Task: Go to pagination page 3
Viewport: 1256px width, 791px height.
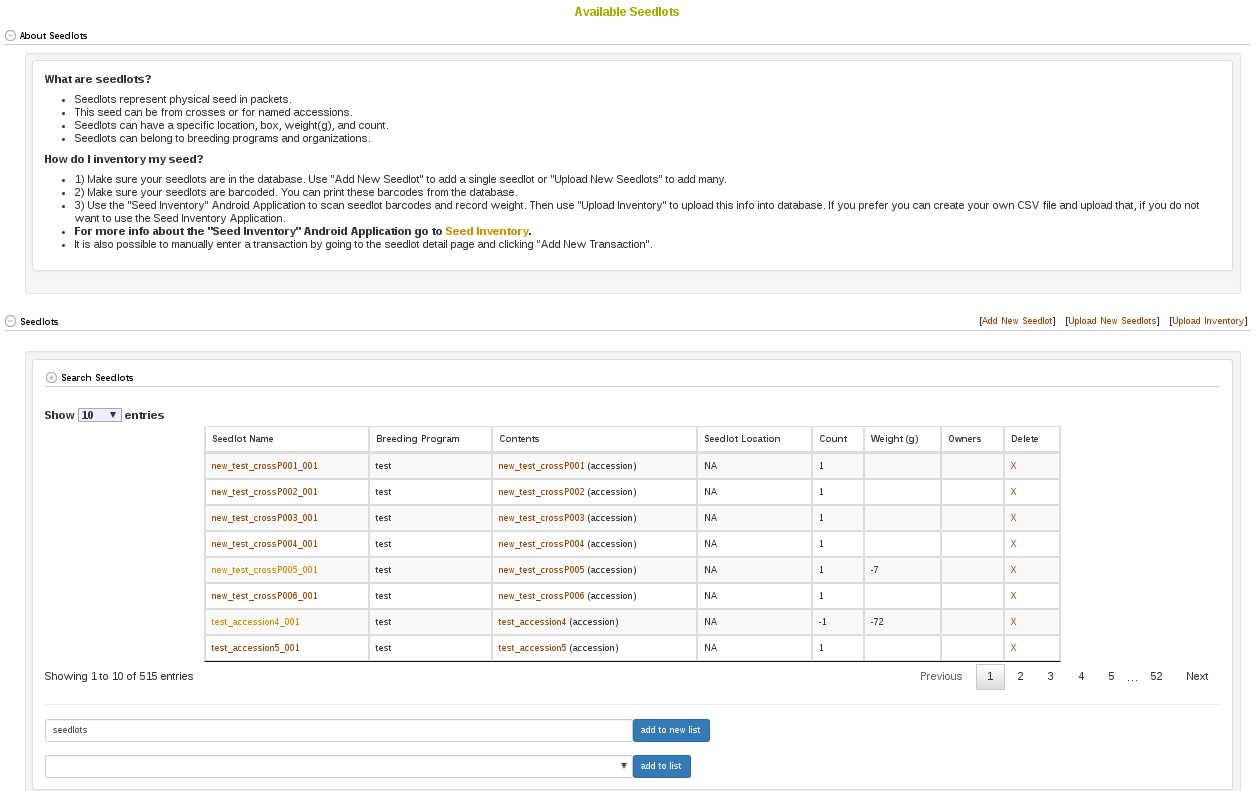Action: pos(1050,677)
